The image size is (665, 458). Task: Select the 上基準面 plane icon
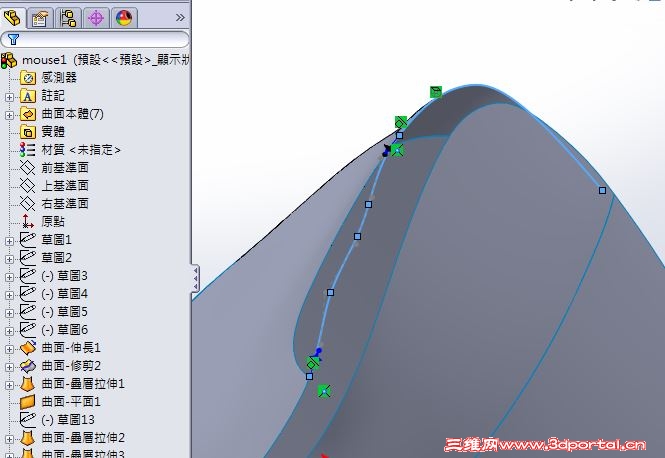(28, 186)
